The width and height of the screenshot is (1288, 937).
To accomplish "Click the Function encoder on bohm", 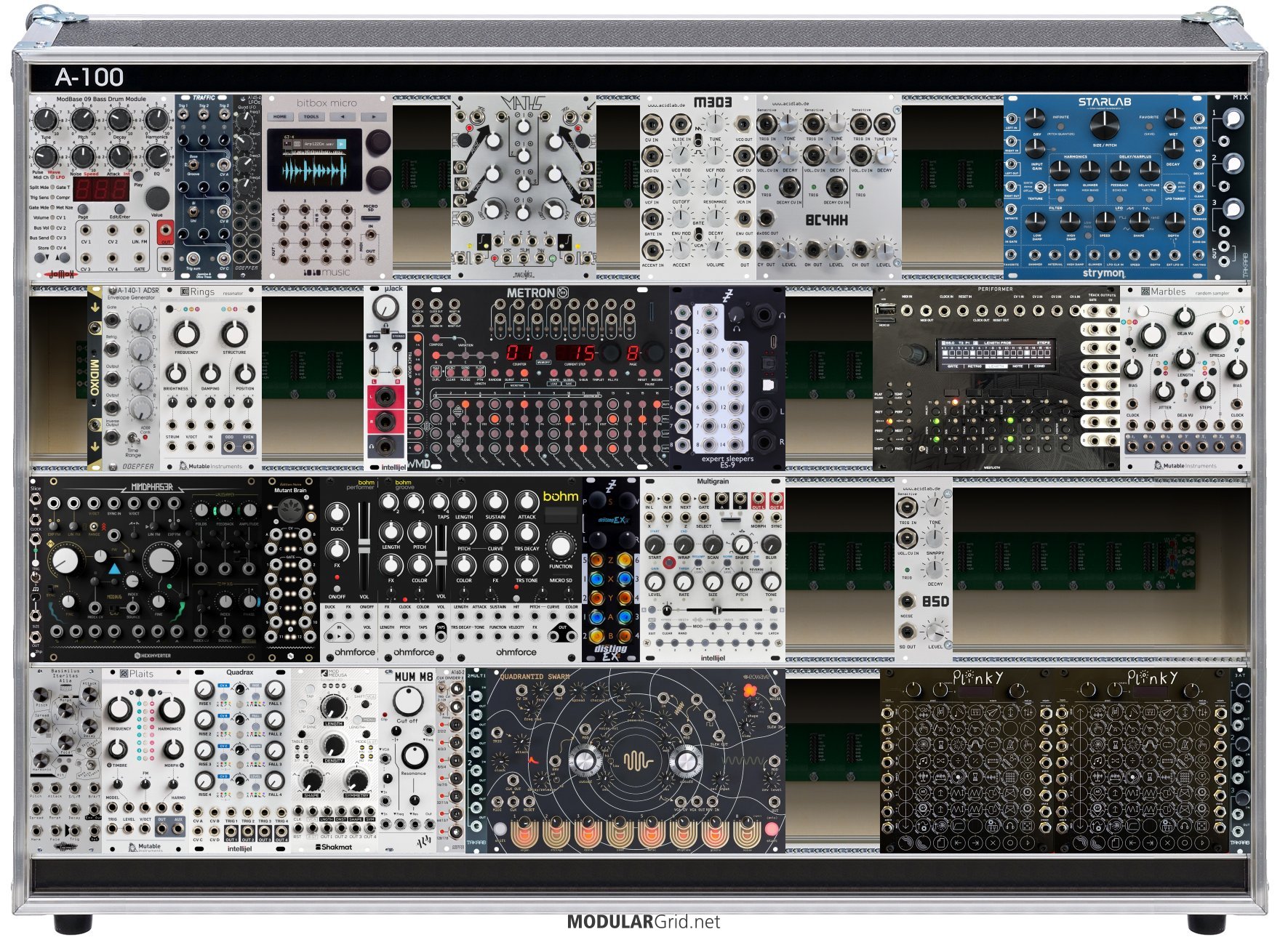I will point(560,546).
